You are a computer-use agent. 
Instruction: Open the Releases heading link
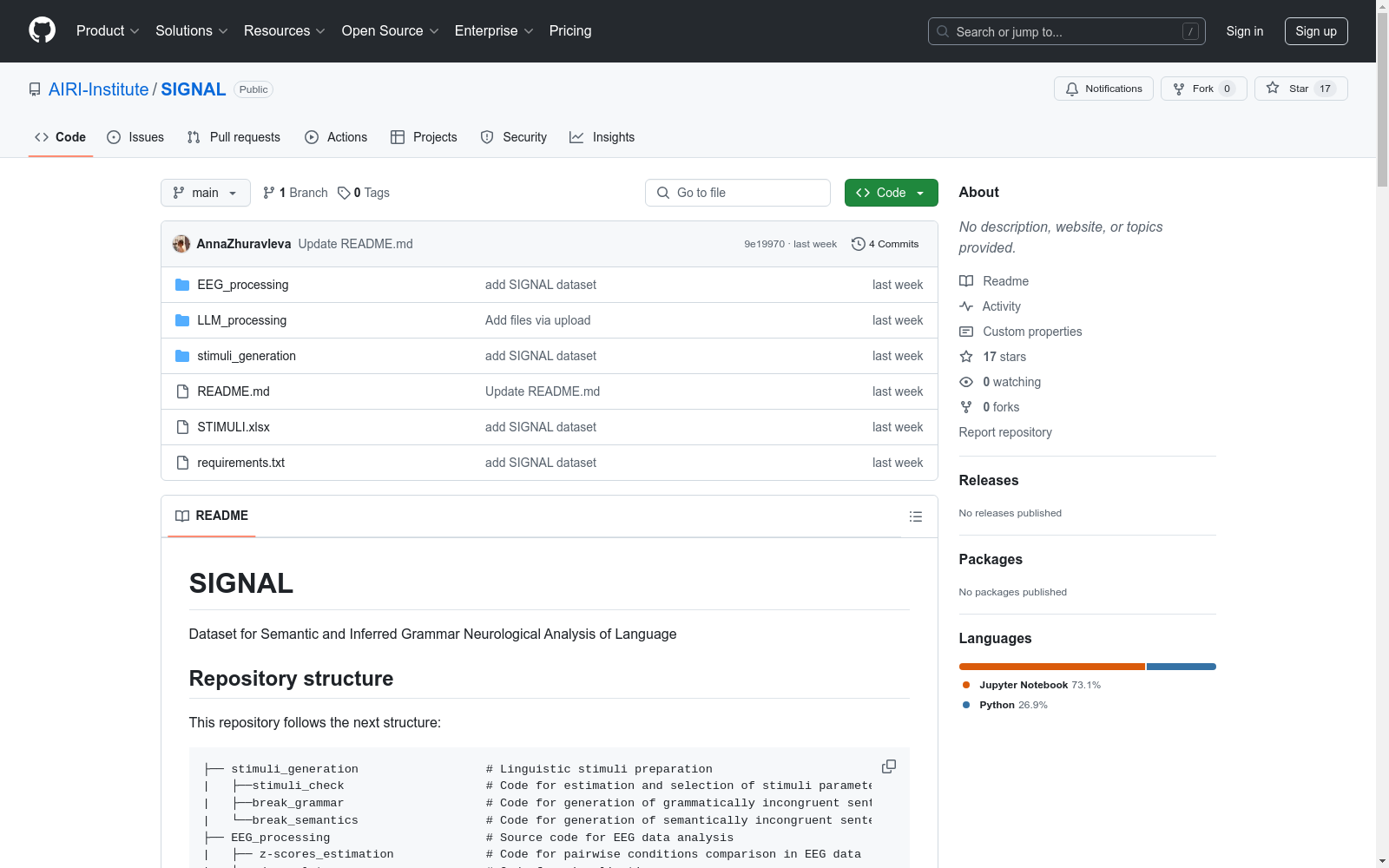tap(989, 480)
